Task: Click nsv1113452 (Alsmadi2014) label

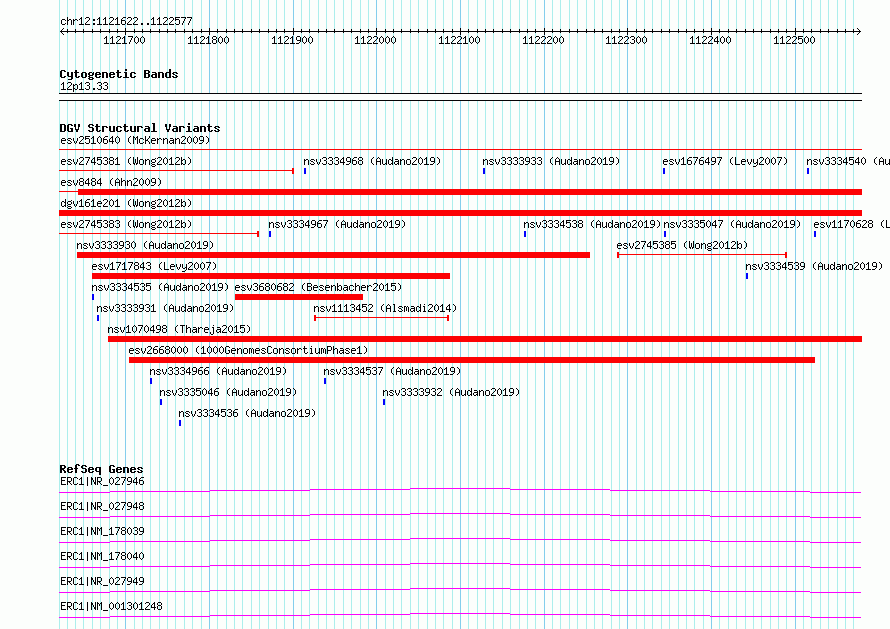Action: tap(385, 308)
